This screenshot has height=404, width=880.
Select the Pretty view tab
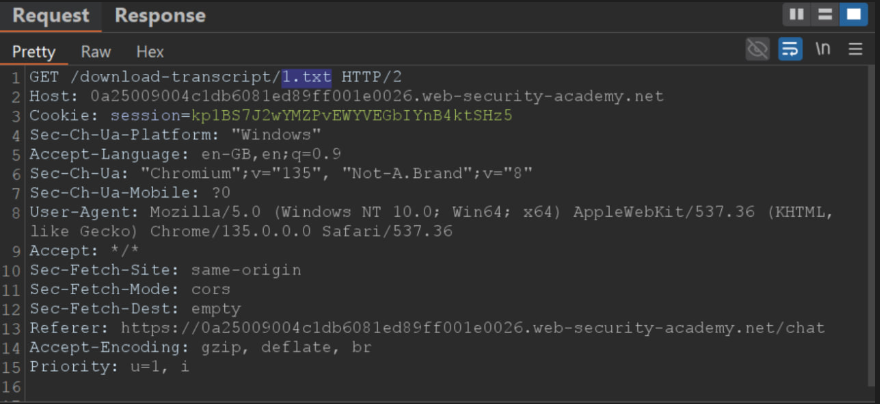click(x=34, y=52)
